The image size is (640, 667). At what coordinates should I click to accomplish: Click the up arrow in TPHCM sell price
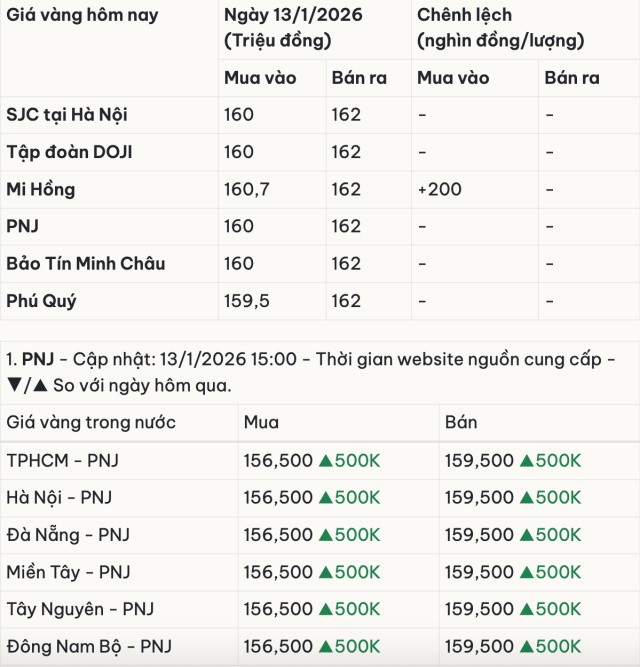coord(527,460)
